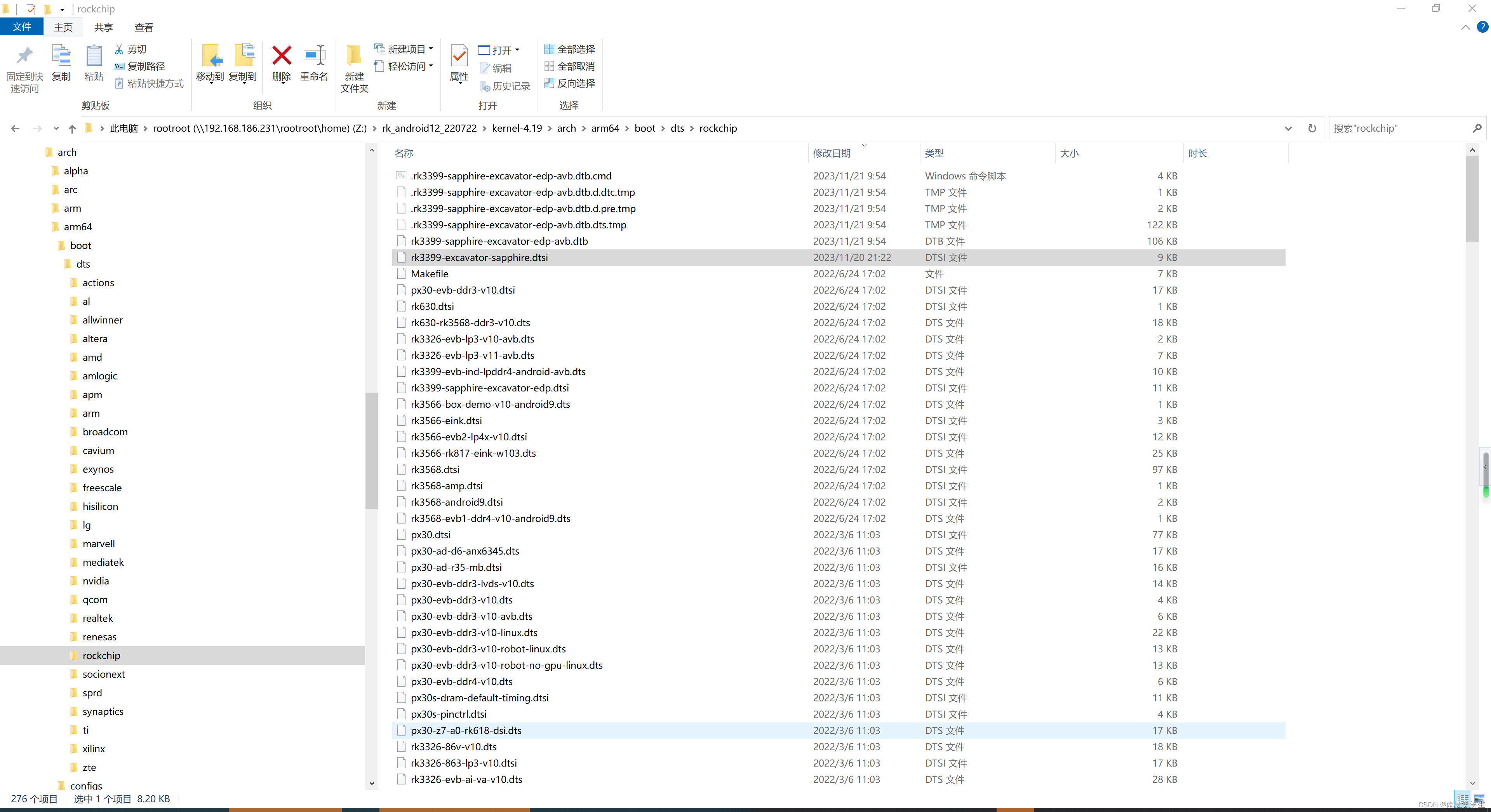The image size is (1491, 812).
Task: Navigate up one folder level
Action: [x=72, y=129]
